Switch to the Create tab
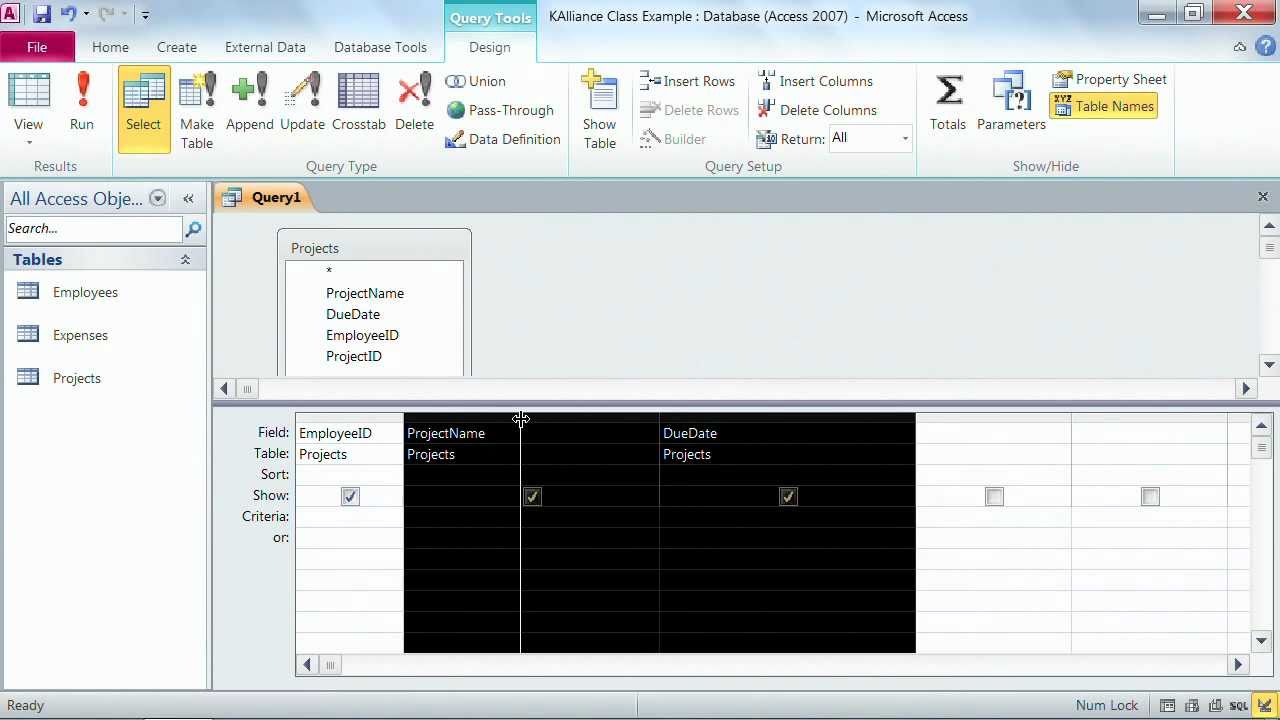This screenshot has height=720, width=1280. pyautogui.click(x=177, y=47)
